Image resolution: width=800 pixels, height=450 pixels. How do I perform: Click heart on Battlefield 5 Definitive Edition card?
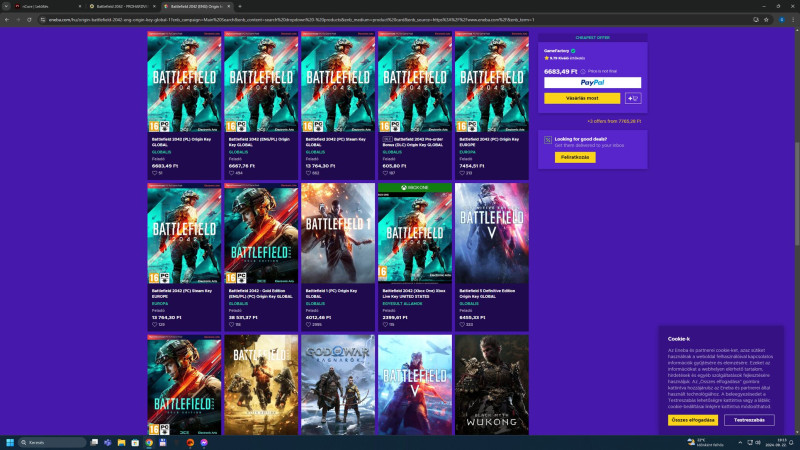click(x=462, y=324)
